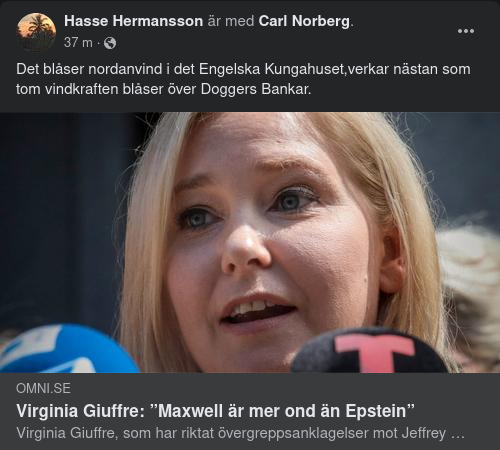Viewport: 500px width, 450px height.
Task: Click the article description starting 'Virginia Giuffre, som'
Action: [x=240, y=433]
